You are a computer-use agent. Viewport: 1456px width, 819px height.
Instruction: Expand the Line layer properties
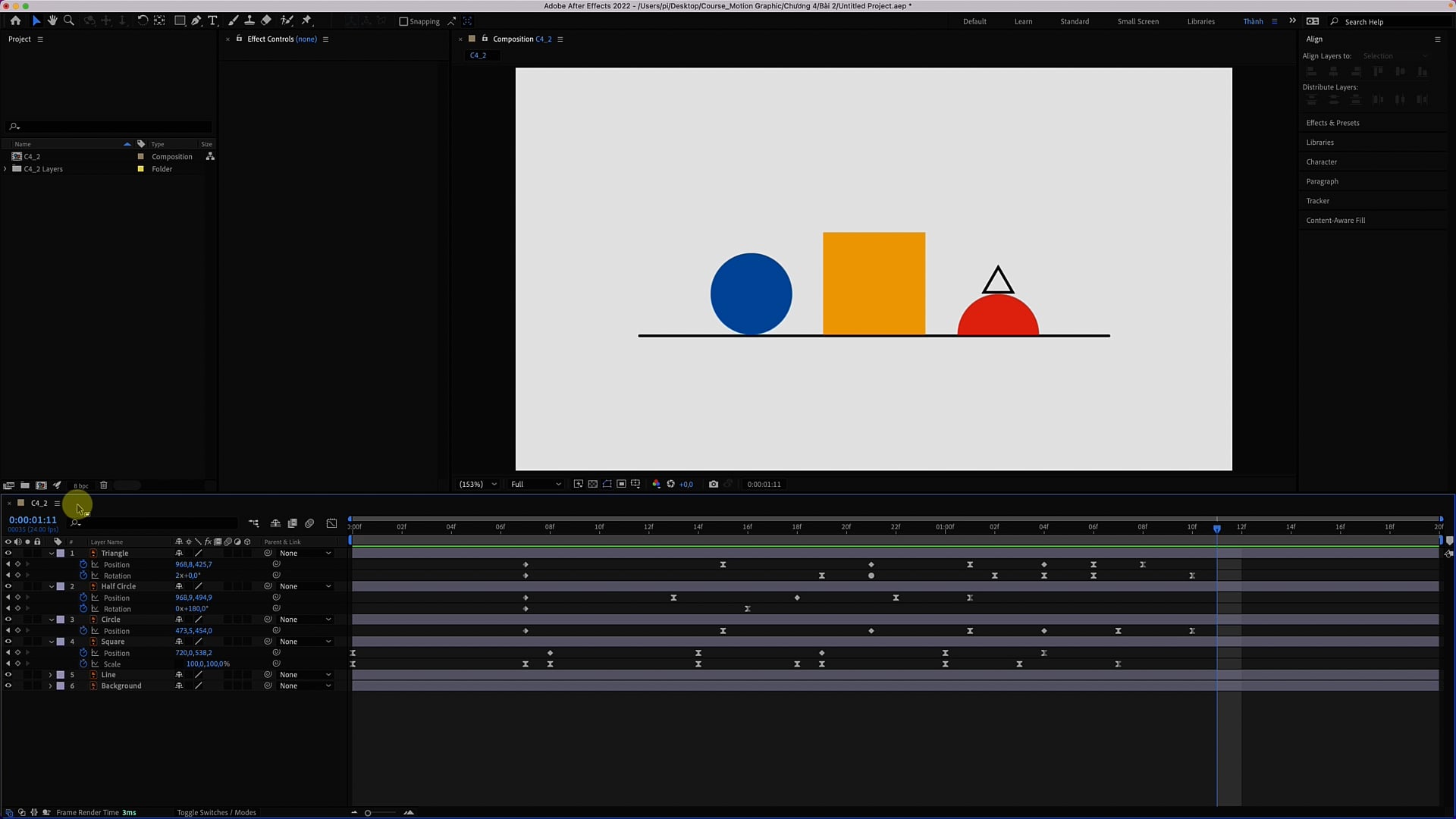pos(51,675)
